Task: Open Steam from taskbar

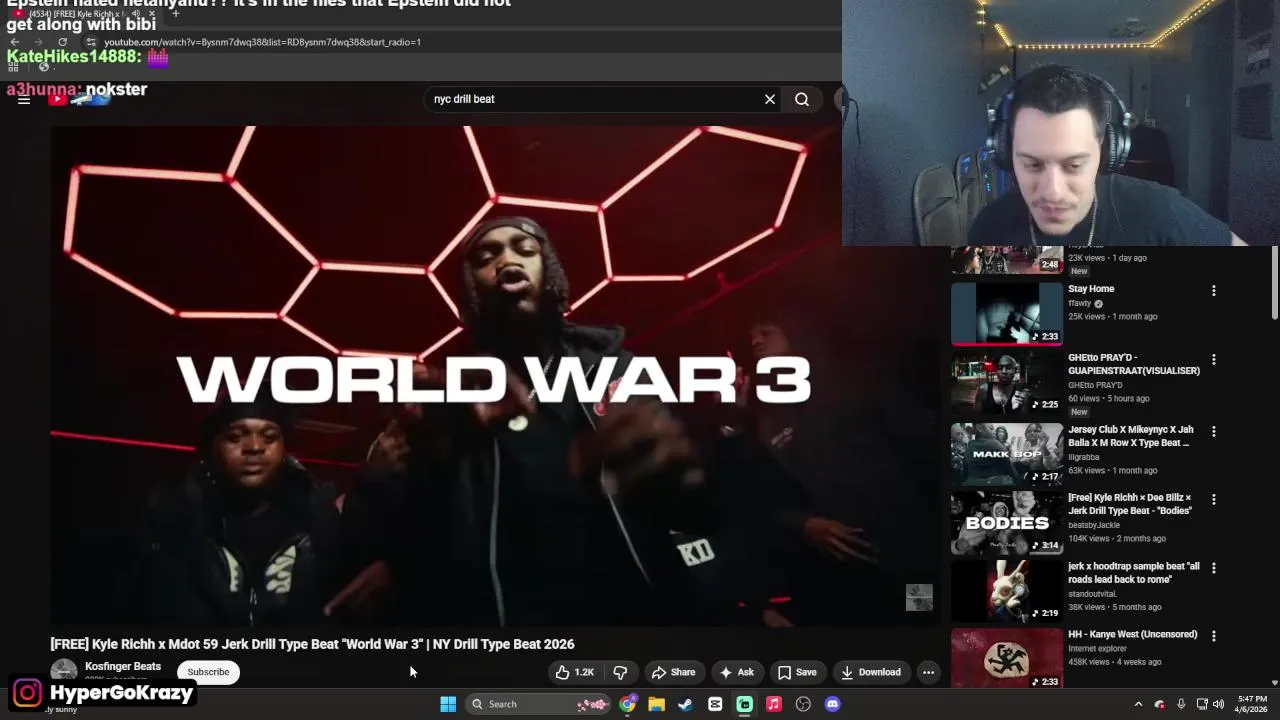Action: (685, 704)
